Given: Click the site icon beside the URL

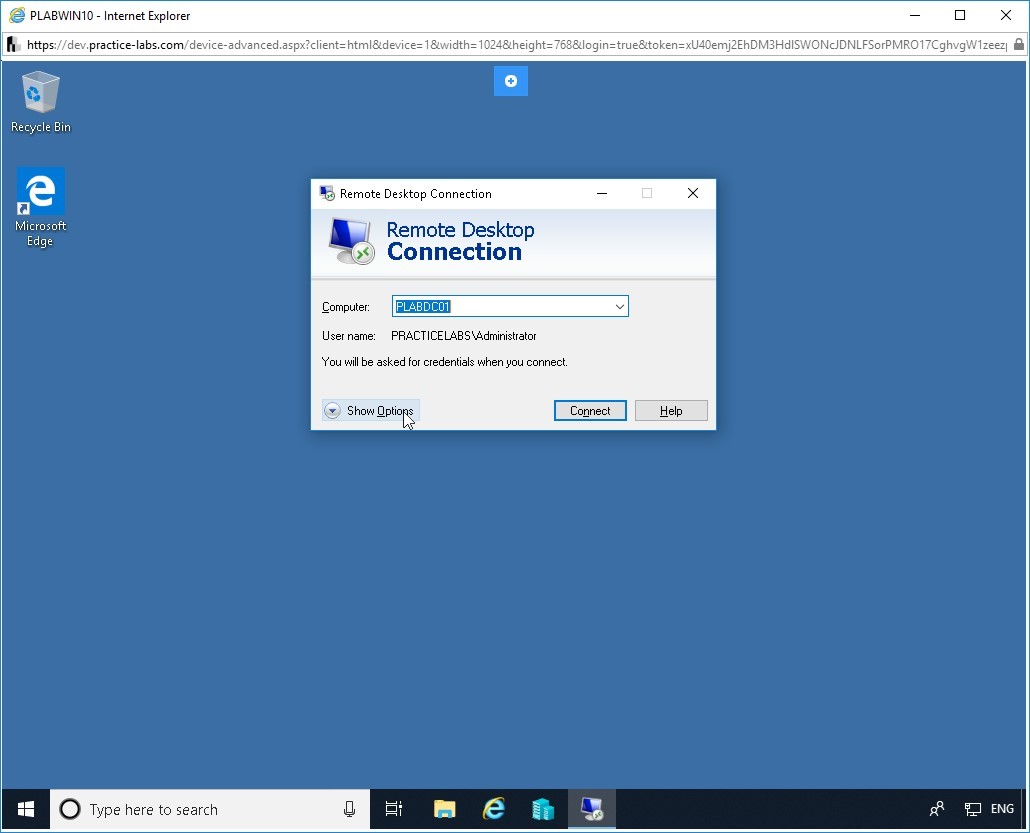Looking at the screenshot, I should coord(12,45).
